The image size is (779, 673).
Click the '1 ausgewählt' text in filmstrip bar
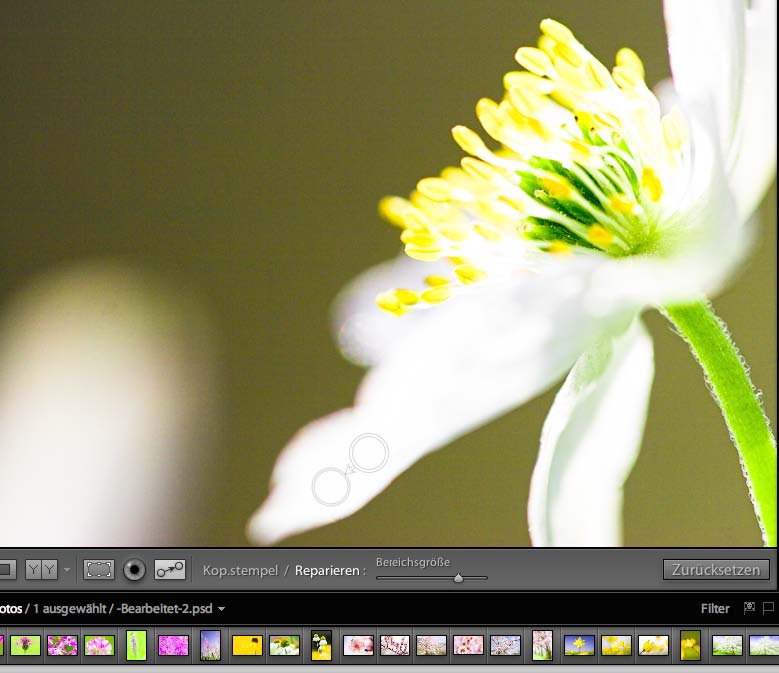coord(70,608)
